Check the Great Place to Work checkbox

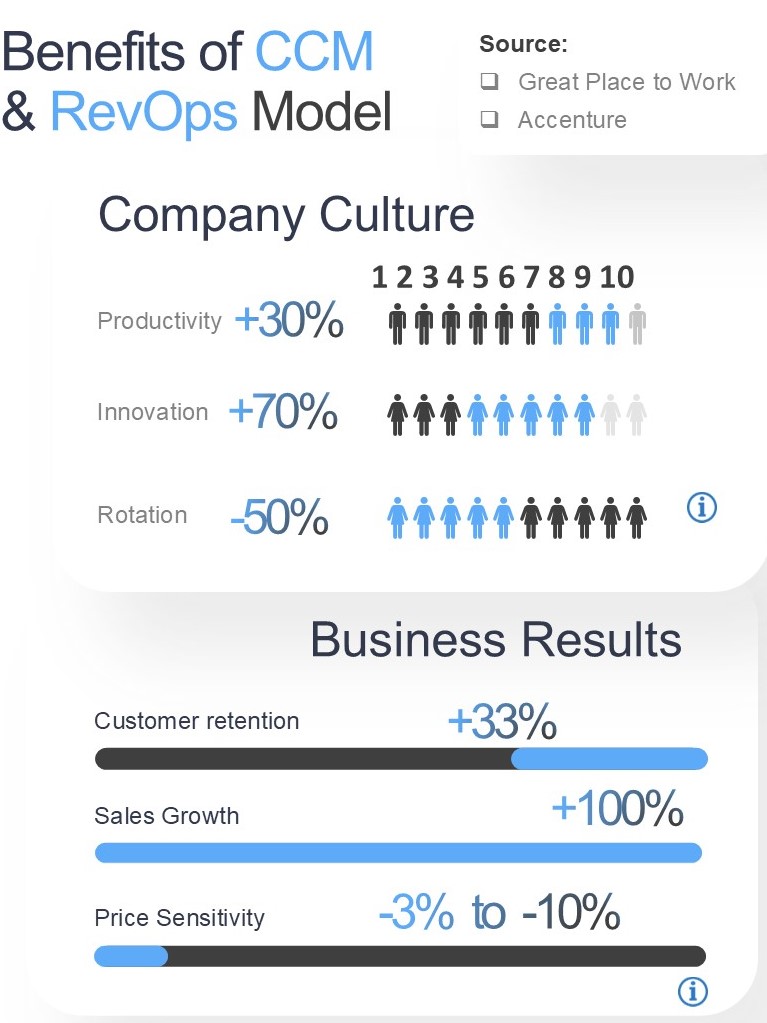click(x=490, y=81)
